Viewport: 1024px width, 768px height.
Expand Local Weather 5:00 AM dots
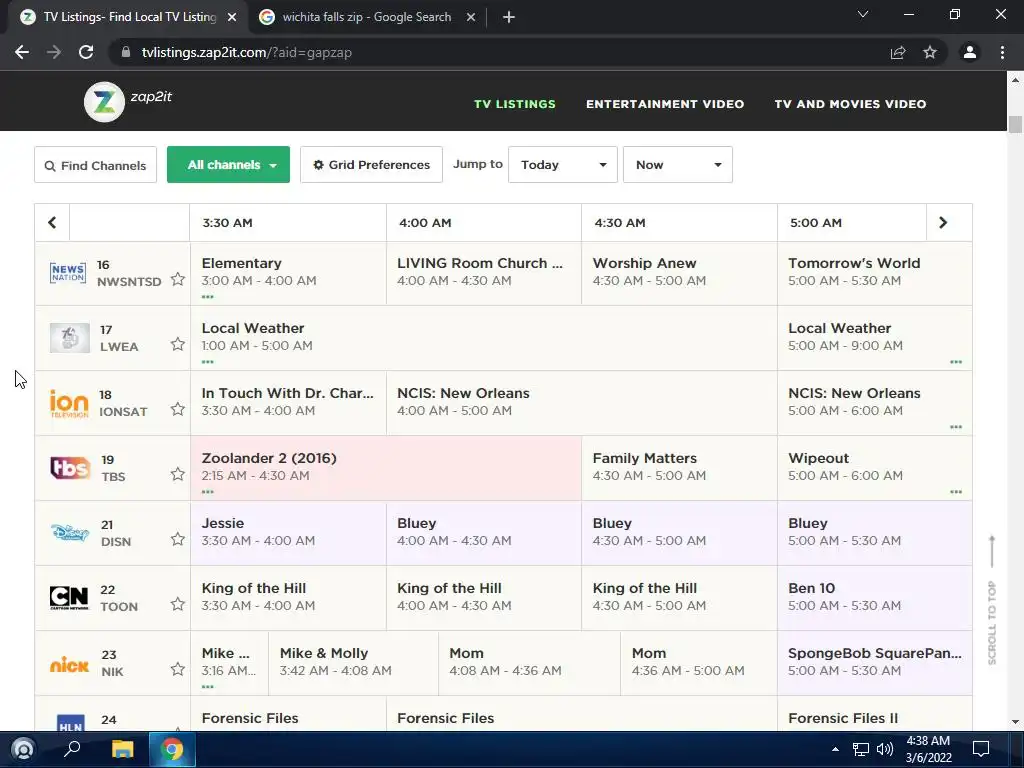point(956,362)
